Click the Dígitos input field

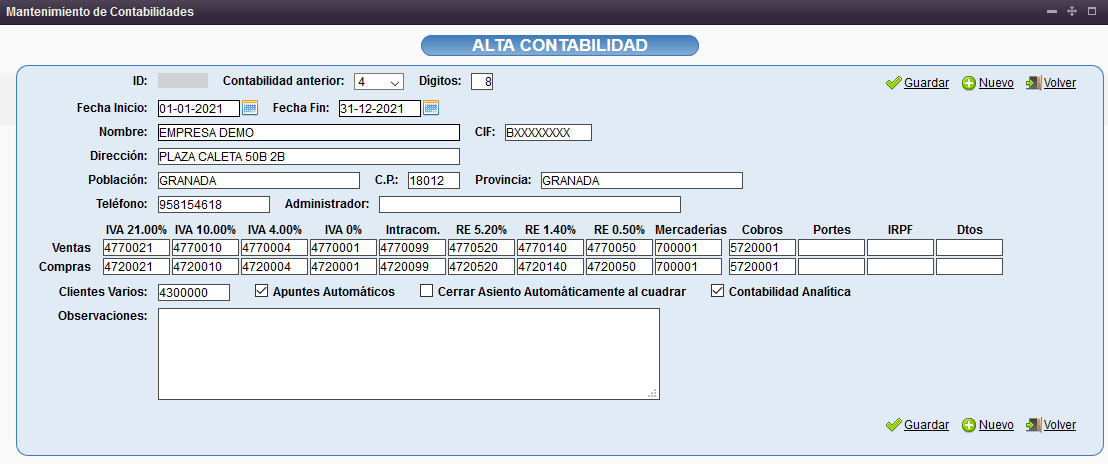(482, 82)
